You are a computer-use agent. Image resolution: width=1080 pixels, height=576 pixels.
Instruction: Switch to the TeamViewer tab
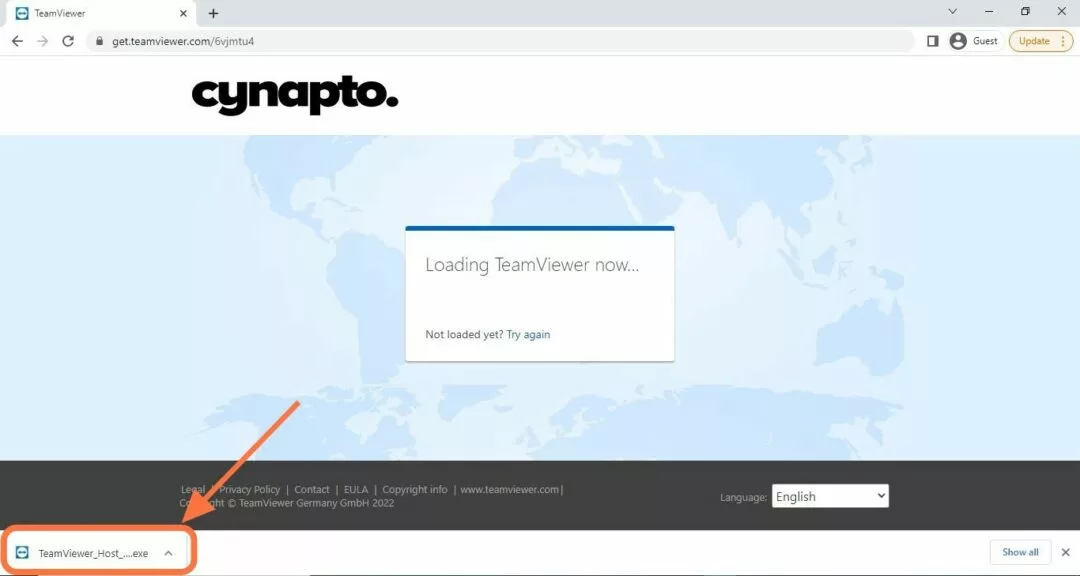pos(96,13)
